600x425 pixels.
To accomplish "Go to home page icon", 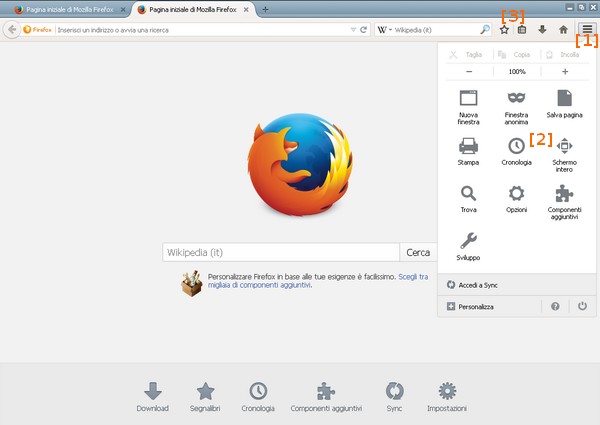I will (x=563, y=29).
